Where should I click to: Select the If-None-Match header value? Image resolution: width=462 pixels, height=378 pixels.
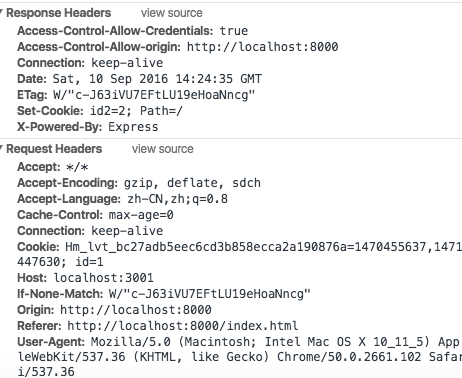click(209, 294)
